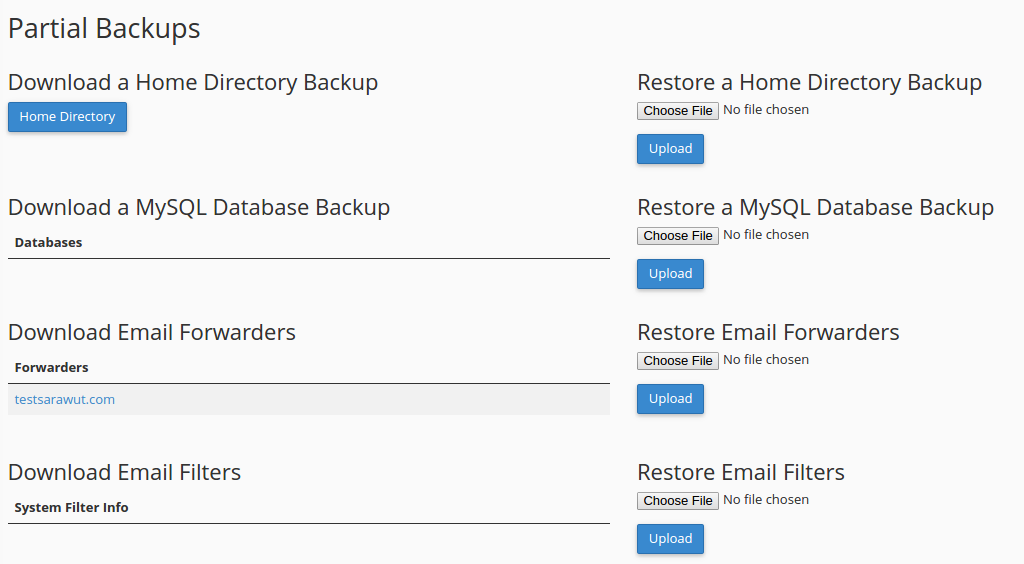Download the testsarawut.com forwarders backup
Image resolution: width=1024 pixels, height=564 pixels.
point(65,400)
